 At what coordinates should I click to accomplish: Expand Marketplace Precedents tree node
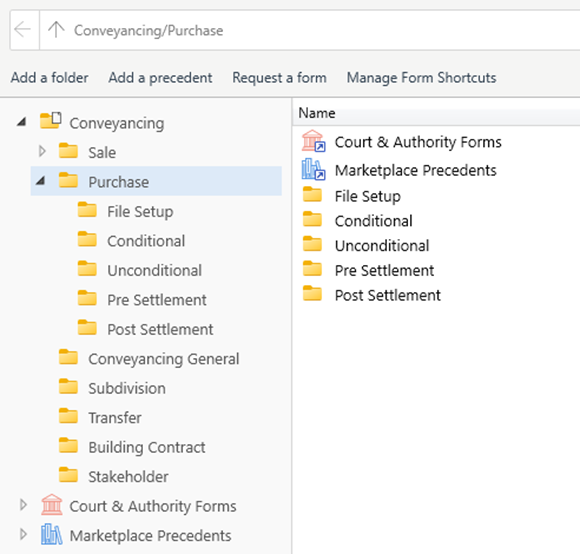[x=23, y=535]
